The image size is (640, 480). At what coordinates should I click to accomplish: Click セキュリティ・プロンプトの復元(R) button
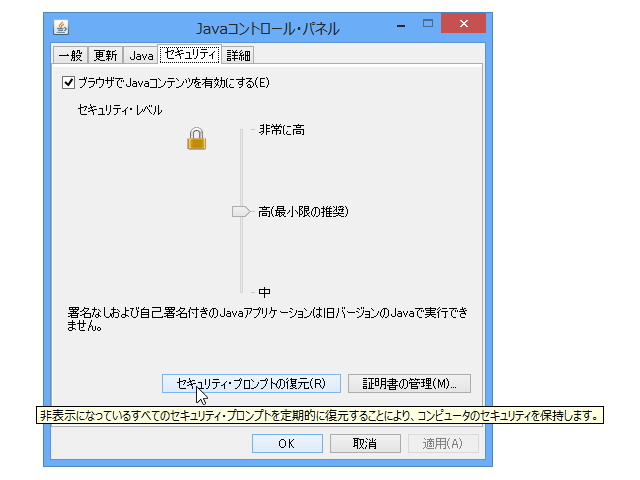(251, 384)
